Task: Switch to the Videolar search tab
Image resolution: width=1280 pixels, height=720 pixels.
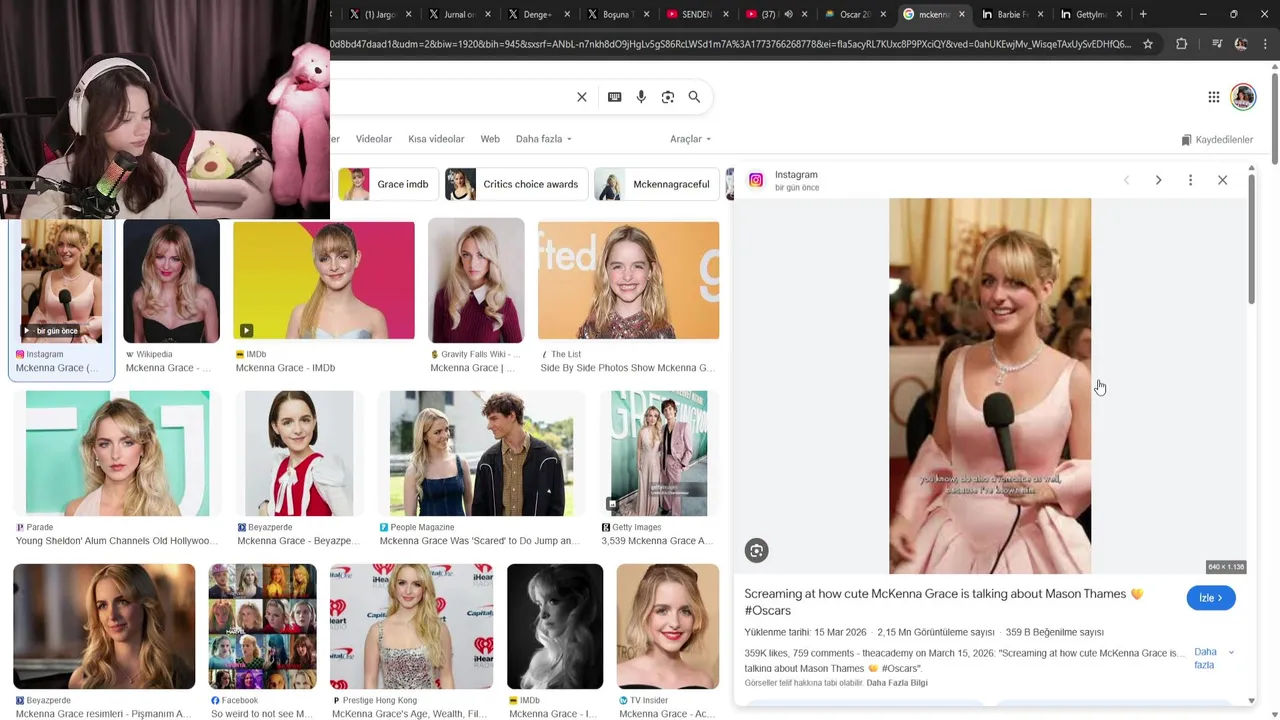Action: pyautogui.click(x=374, y=139)
